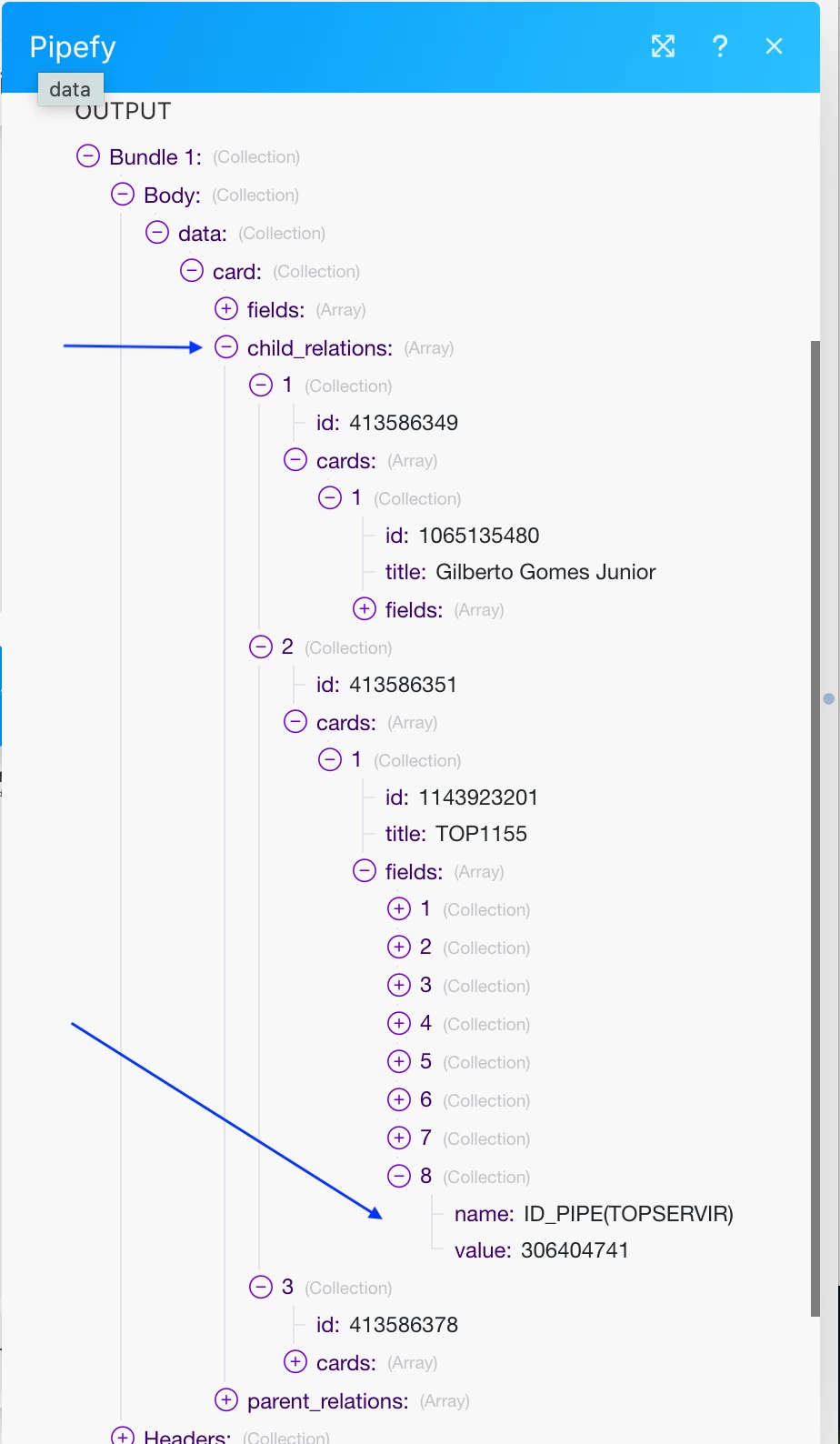This screenshot has width=840, height=1444.
Task: Expand fields array of Gilberto Gomes Junior
Action: click(365, 609)
